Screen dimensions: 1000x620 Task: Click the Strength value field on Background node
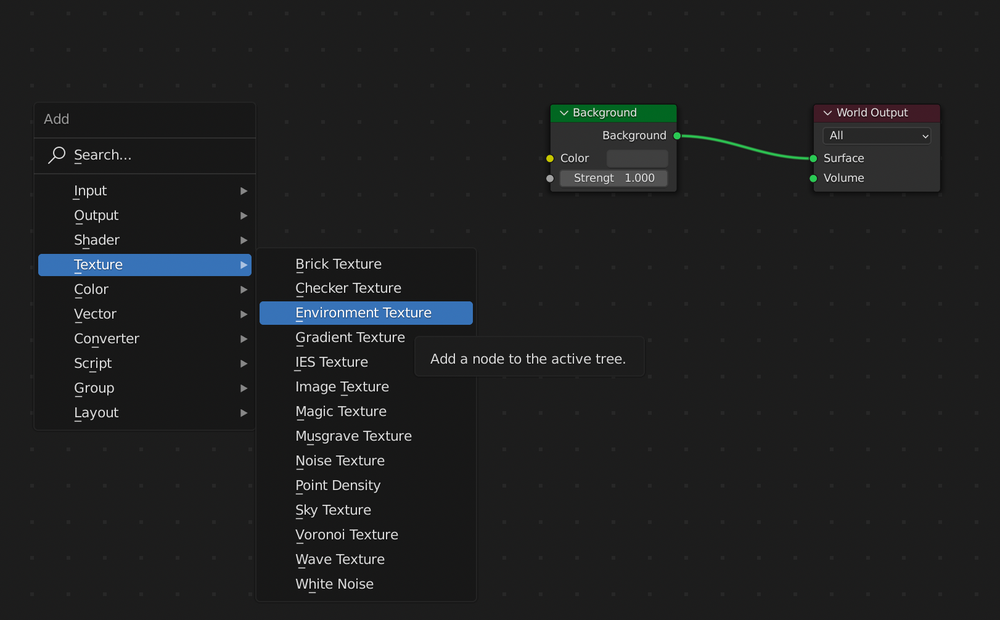(x=614, y=178)
